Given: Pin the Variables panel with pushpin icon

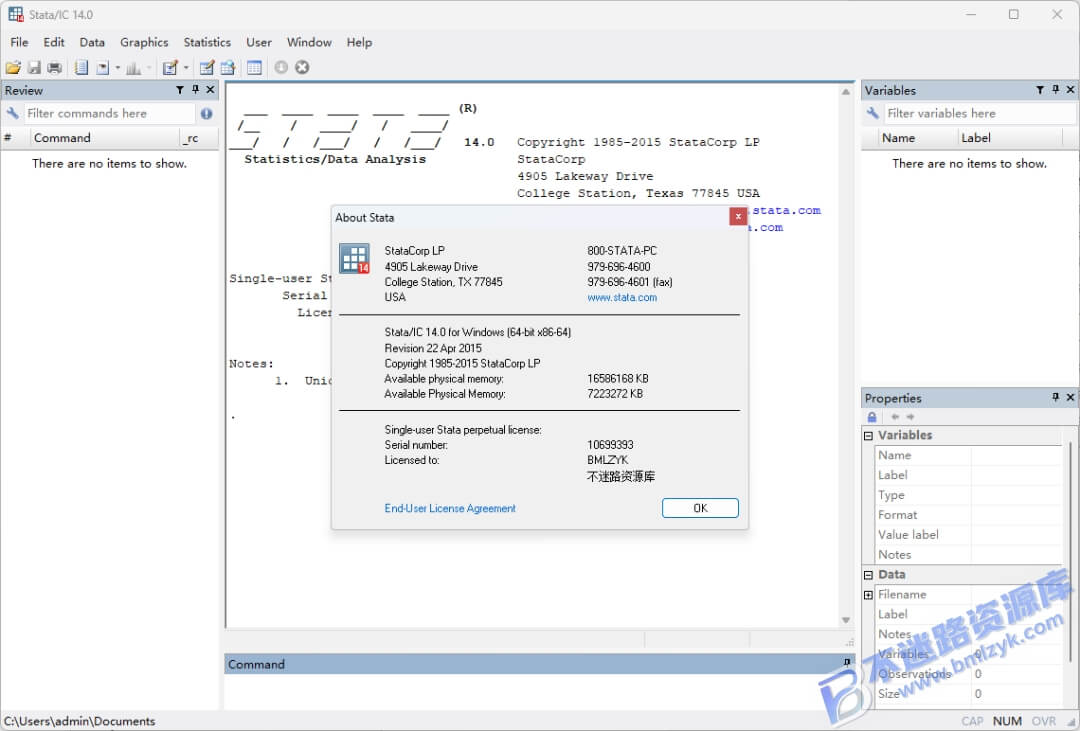Looking at the screenshot, I should (x=1055, y=90).
